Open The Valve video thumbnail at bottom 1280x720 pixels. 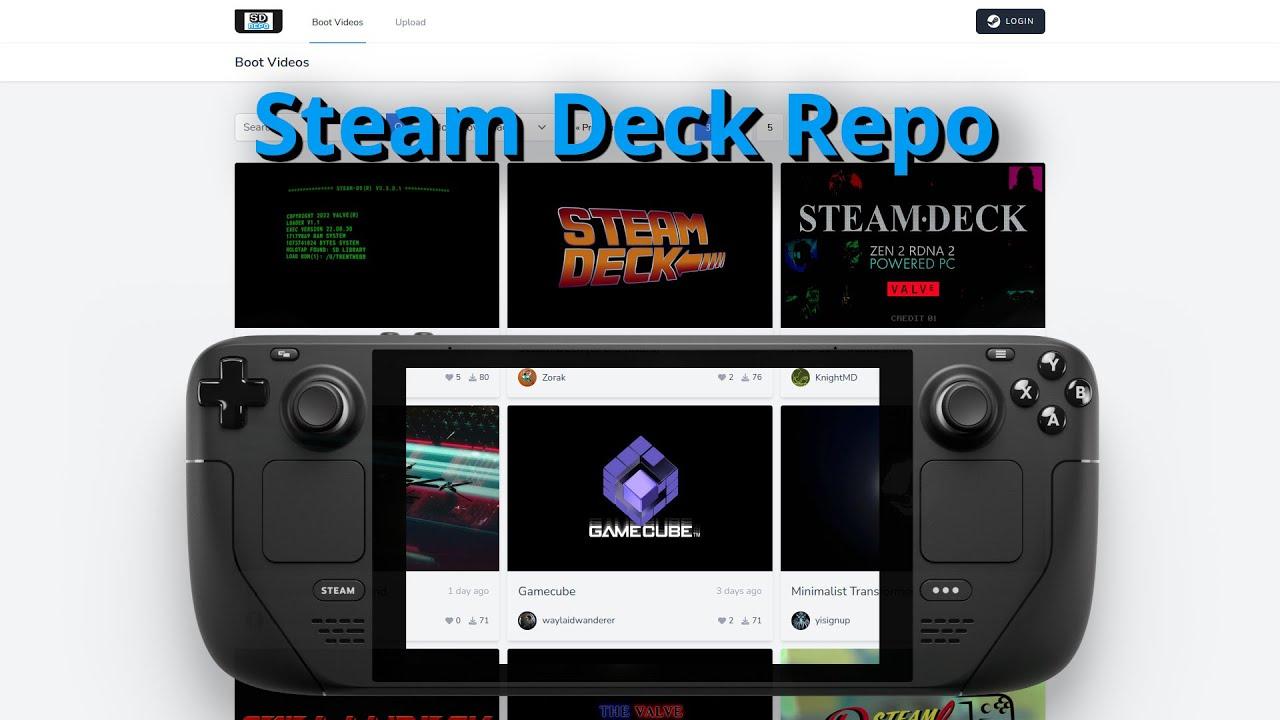(x=640, y=684)
